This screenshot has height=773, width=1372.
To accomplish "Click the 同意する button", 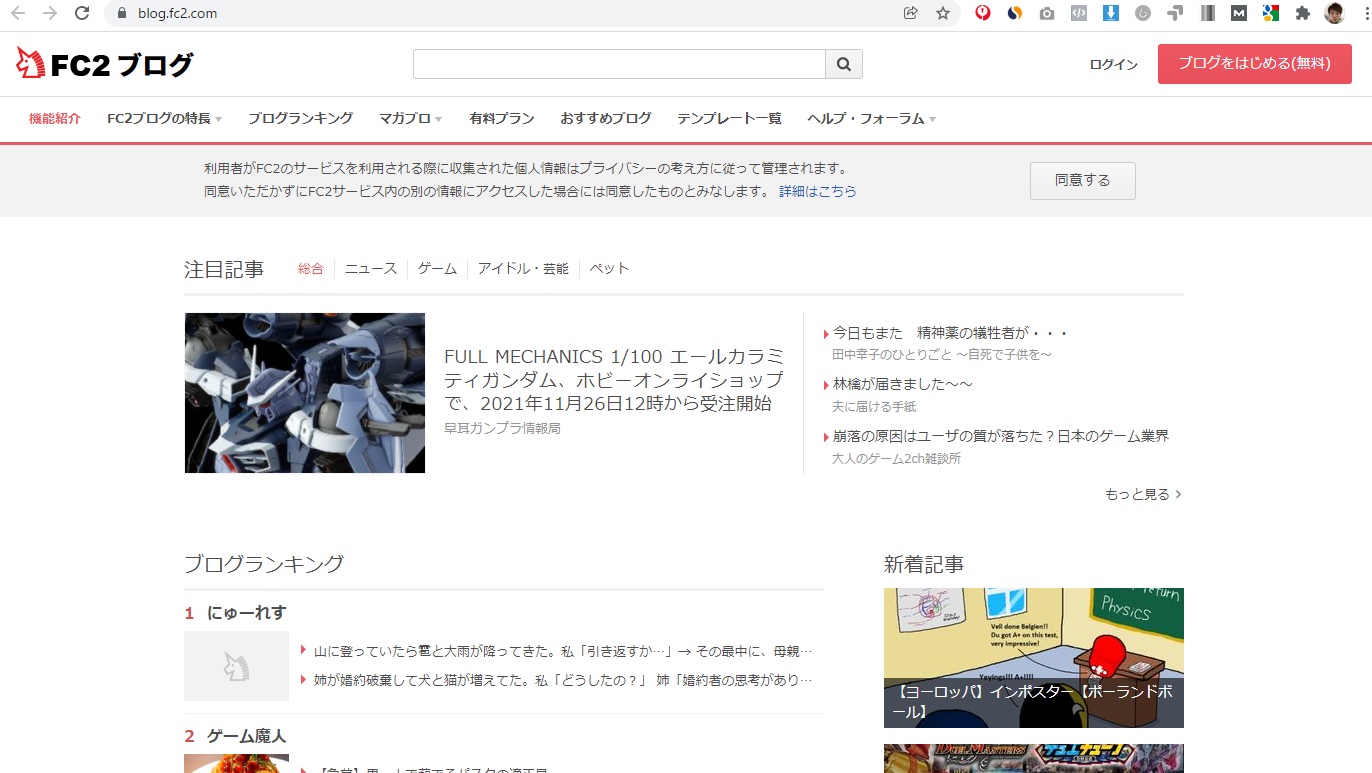I will (x=1082, y=181).
